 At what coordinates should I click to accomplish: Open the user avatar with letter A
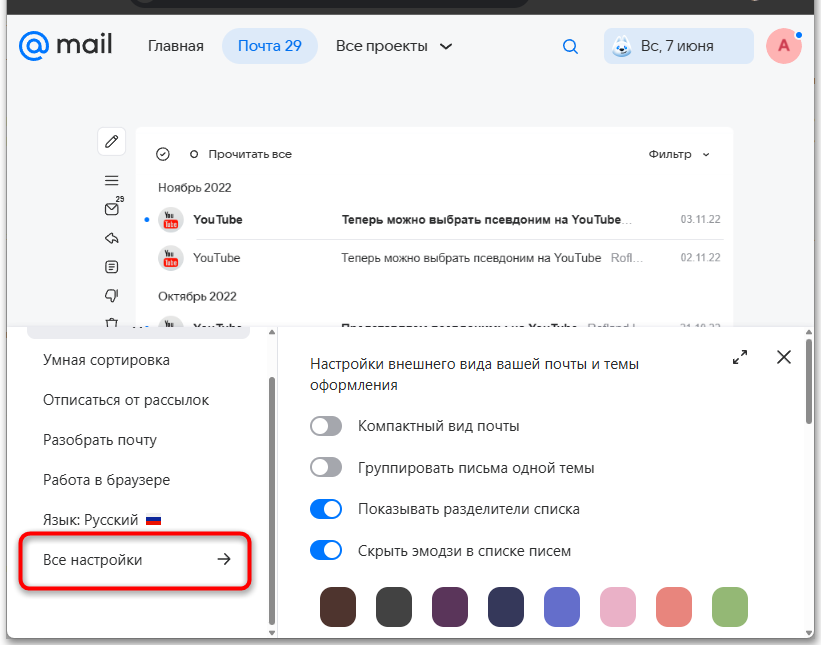point(784,46)
